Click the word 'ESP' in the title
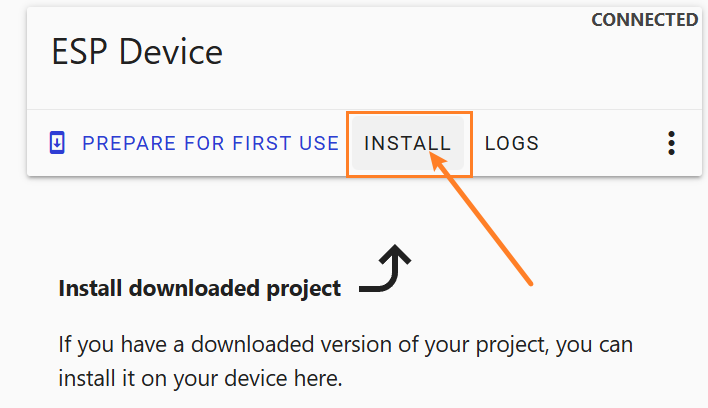This screenshot has width=708, height=408. point(82,52)
